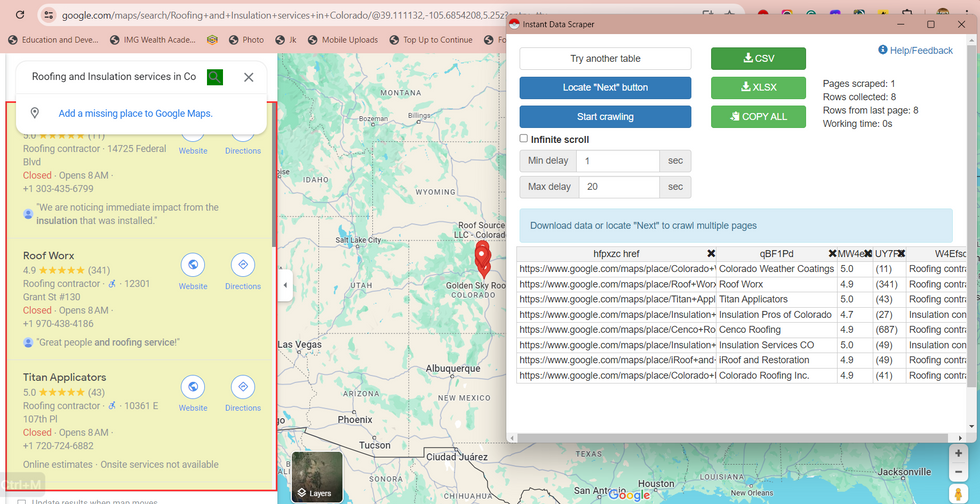Open the Top Up to Continue bookmark
Screen dimensions: 980x504
[431, 39]
